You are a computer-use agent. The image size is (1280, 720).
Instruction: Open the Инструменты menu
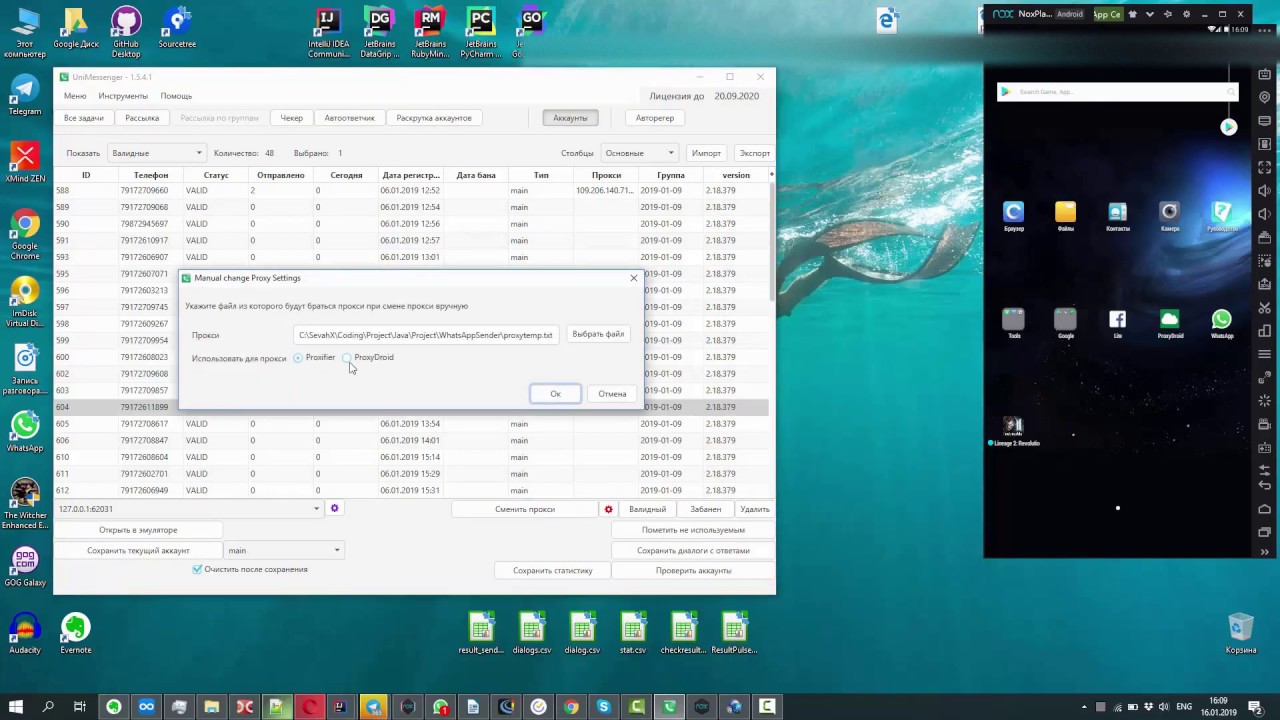(x=123, y=96)
